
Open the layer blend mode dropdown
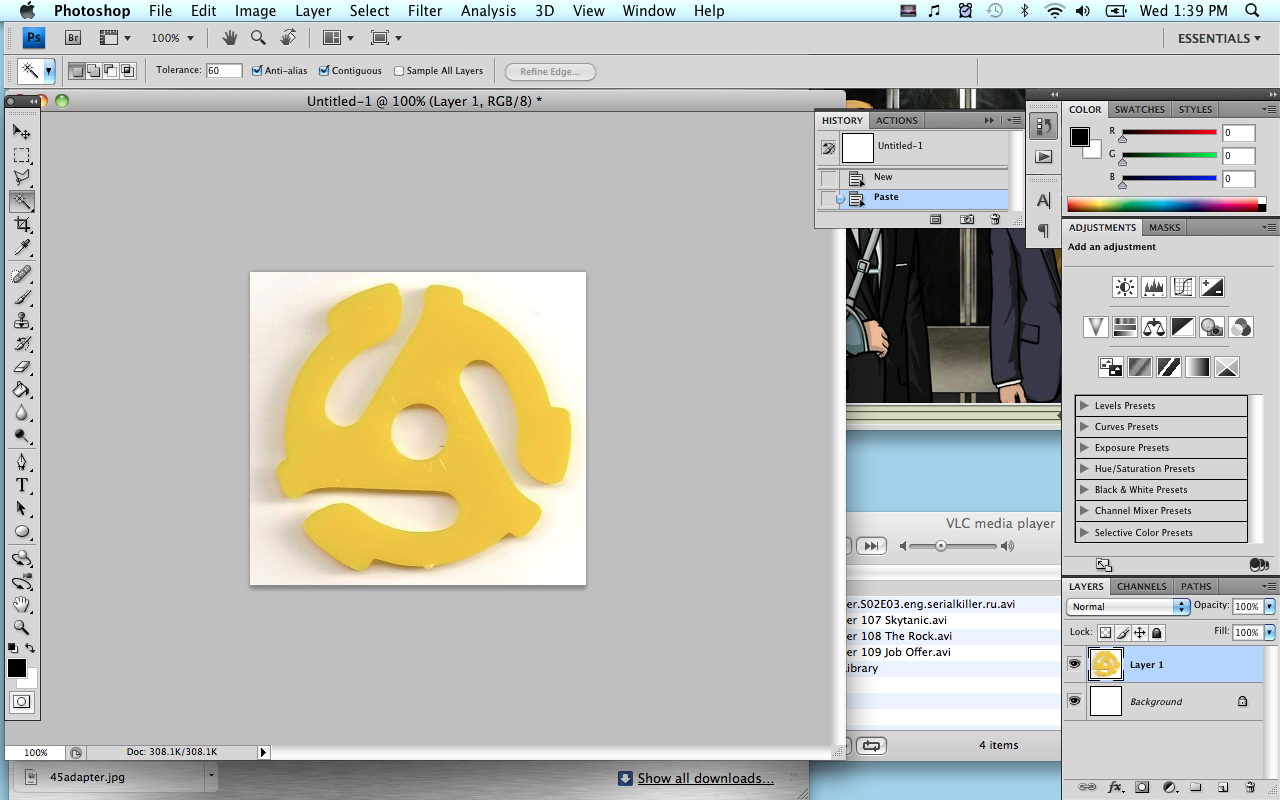1127,607
